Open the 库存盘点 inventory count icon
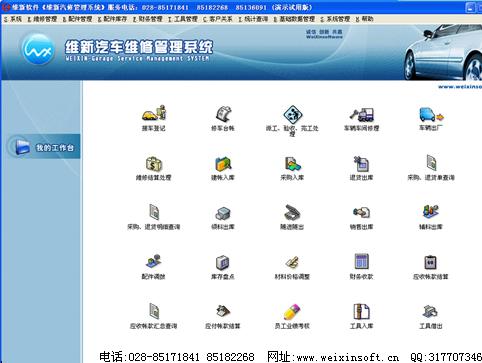This screenshot has width=482, height=363. (223, 263)
